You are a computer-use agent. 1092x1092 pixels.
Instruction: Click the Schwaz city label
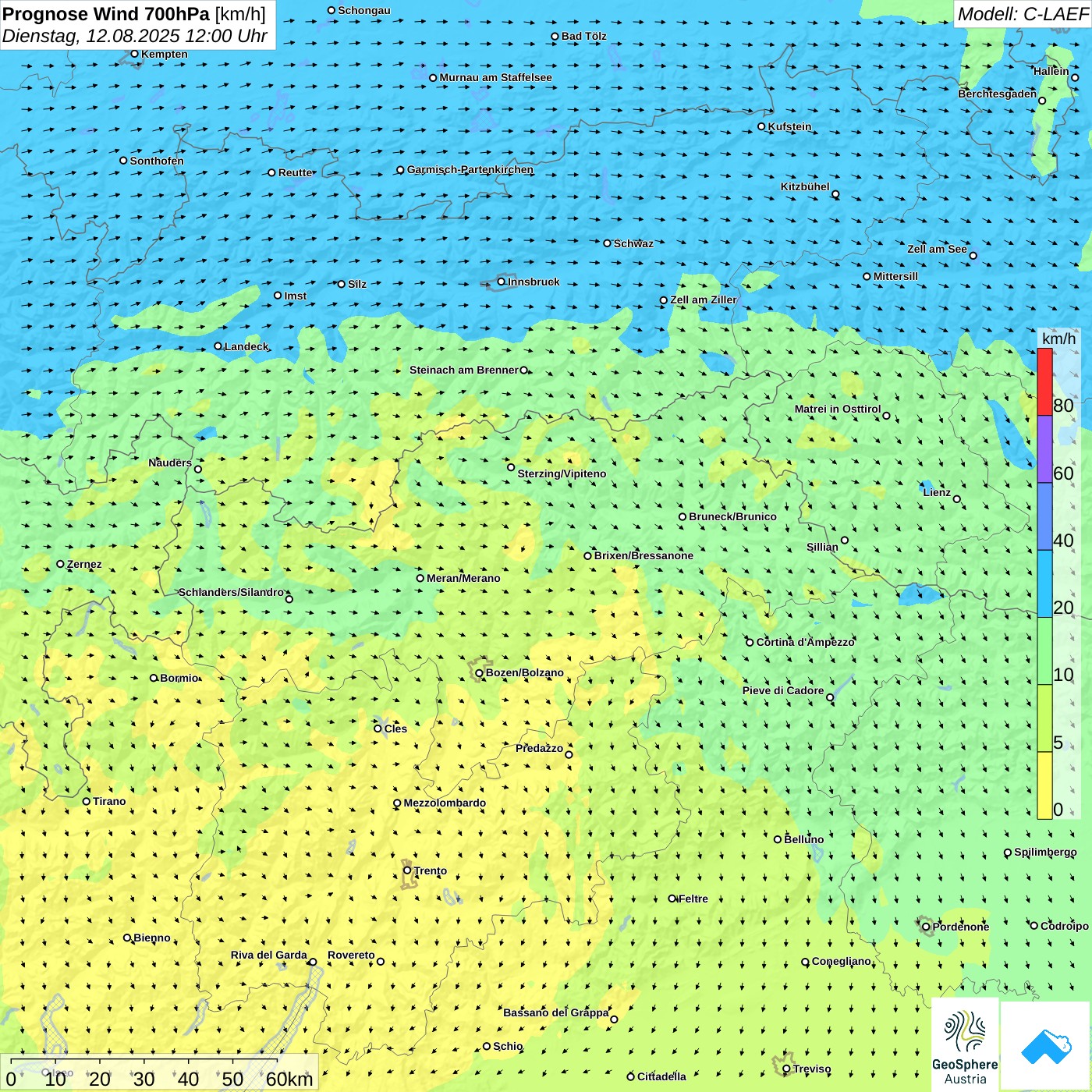[x=633, y=243]
